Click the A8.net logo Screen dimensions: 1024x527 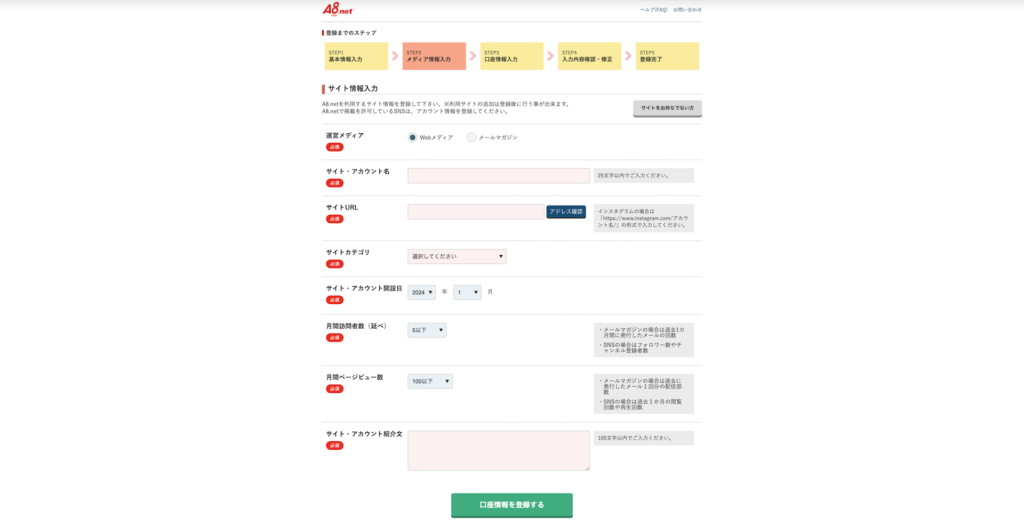pyautogui.click(x=337, y=9)
